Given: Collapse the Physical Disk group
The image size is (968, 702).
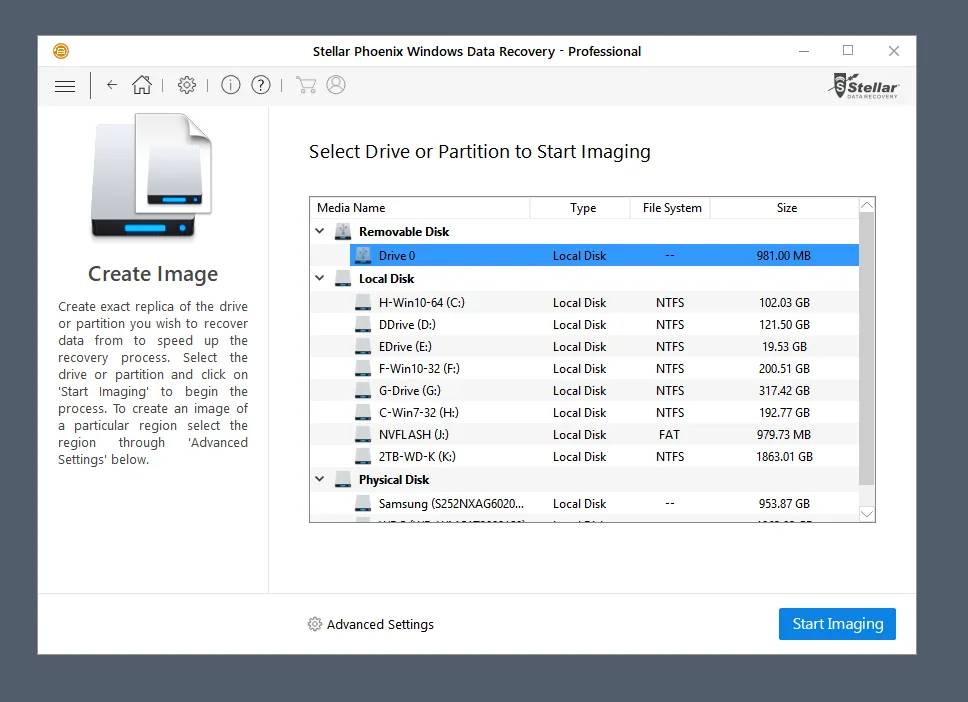Looking at the screenshot, I should 320,480.
